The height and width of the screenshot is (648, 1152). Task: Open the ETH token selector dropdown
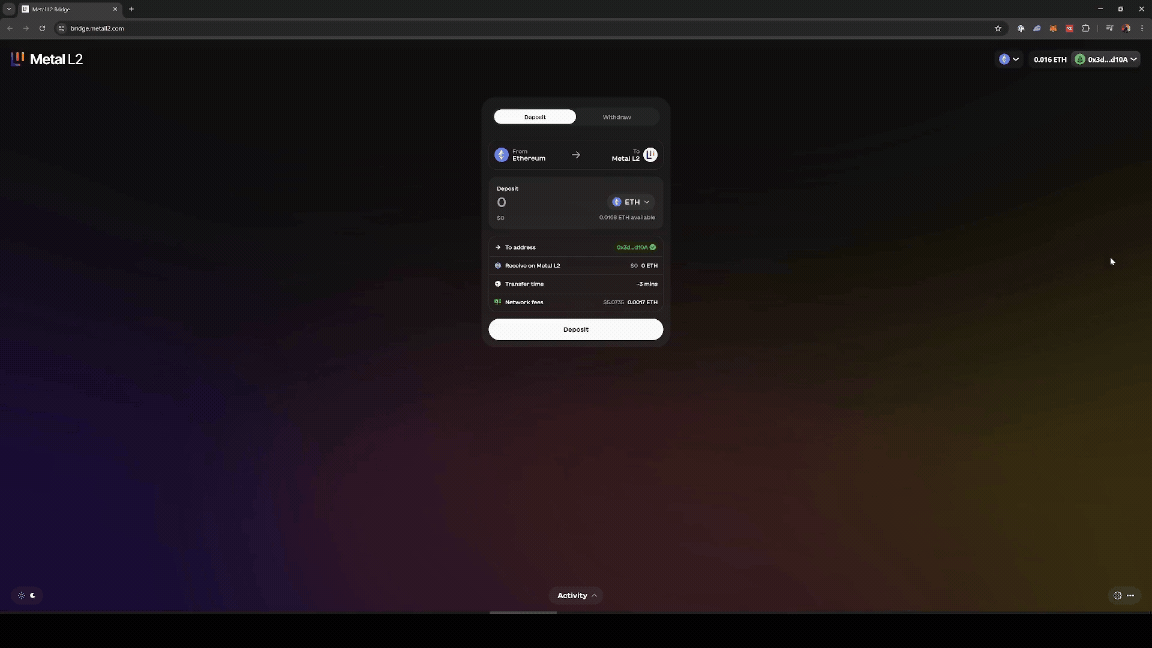tap(631, 202)
